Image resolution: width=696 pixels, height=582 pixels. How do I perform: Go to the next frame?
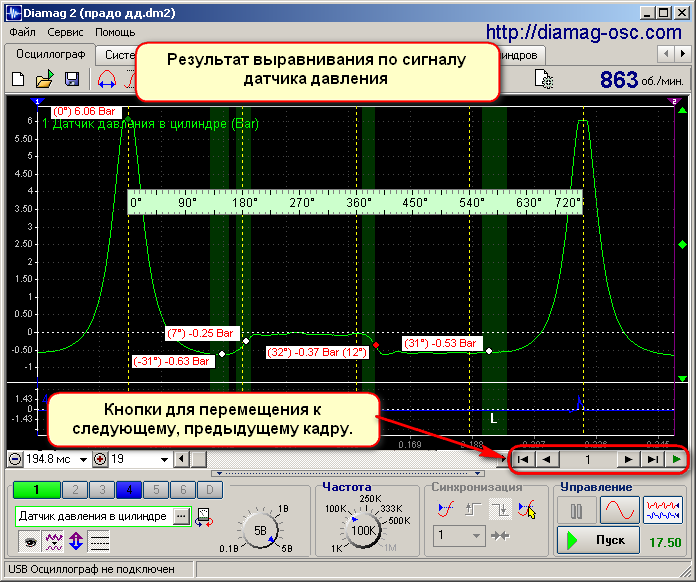629,459
